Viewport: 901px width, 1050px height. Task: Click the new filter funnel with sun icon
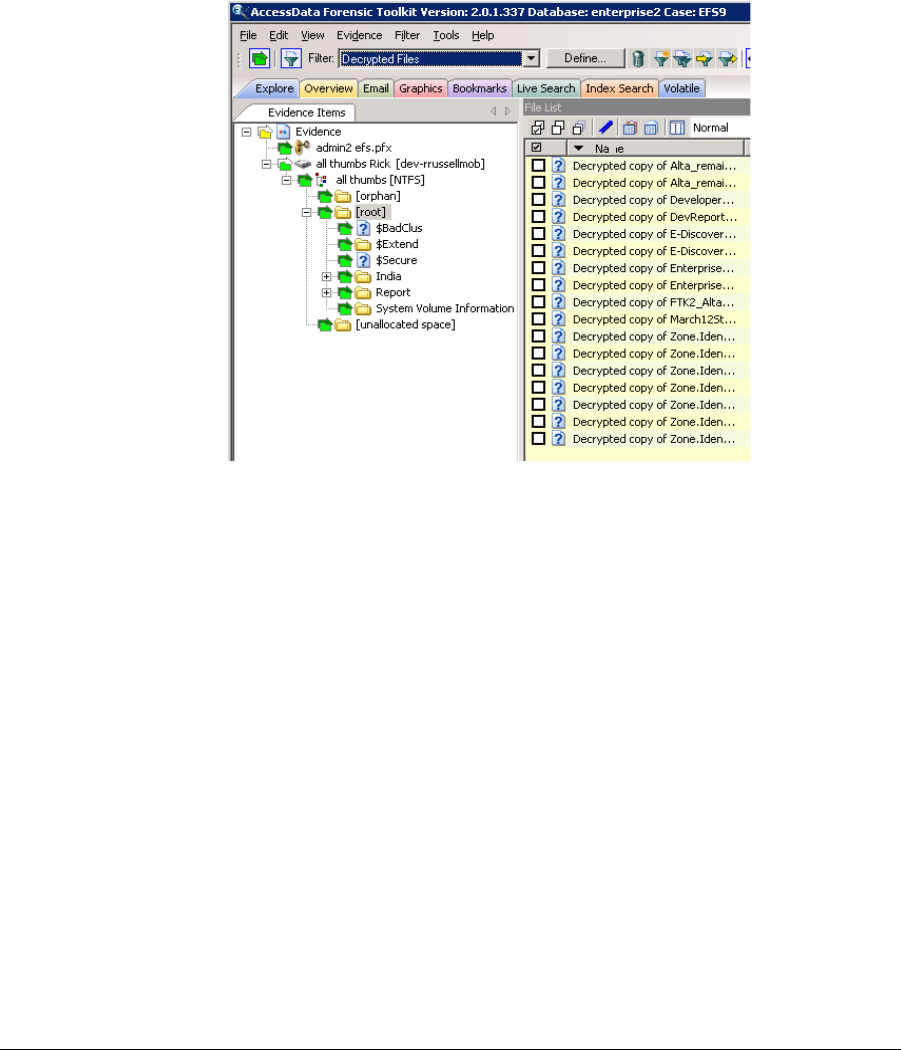(661, 59)
